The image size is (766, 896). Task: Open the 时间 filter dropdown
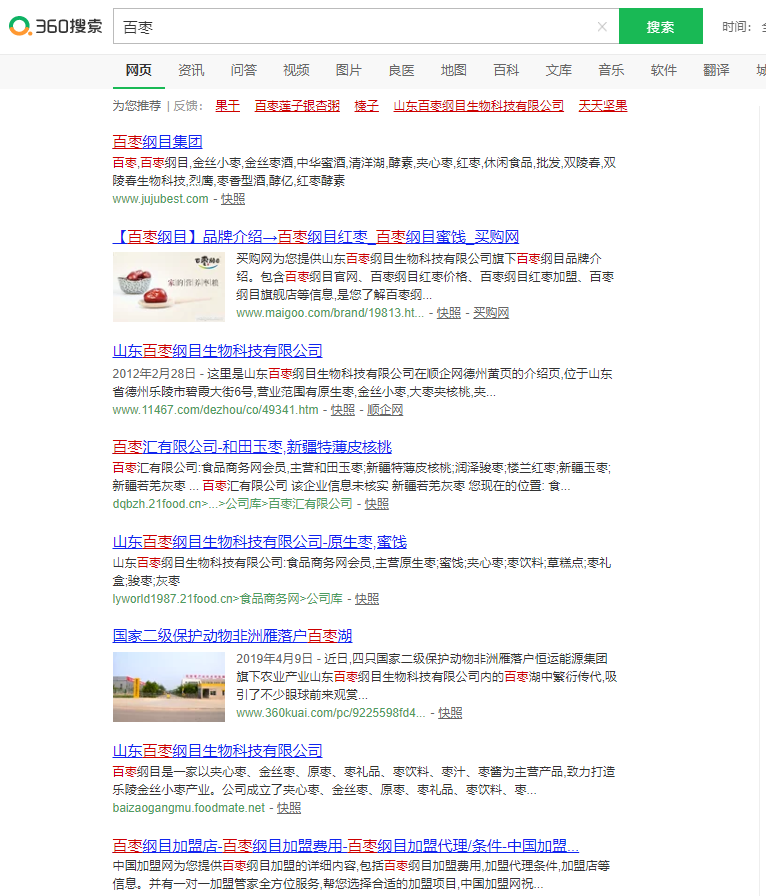point(743,27)
